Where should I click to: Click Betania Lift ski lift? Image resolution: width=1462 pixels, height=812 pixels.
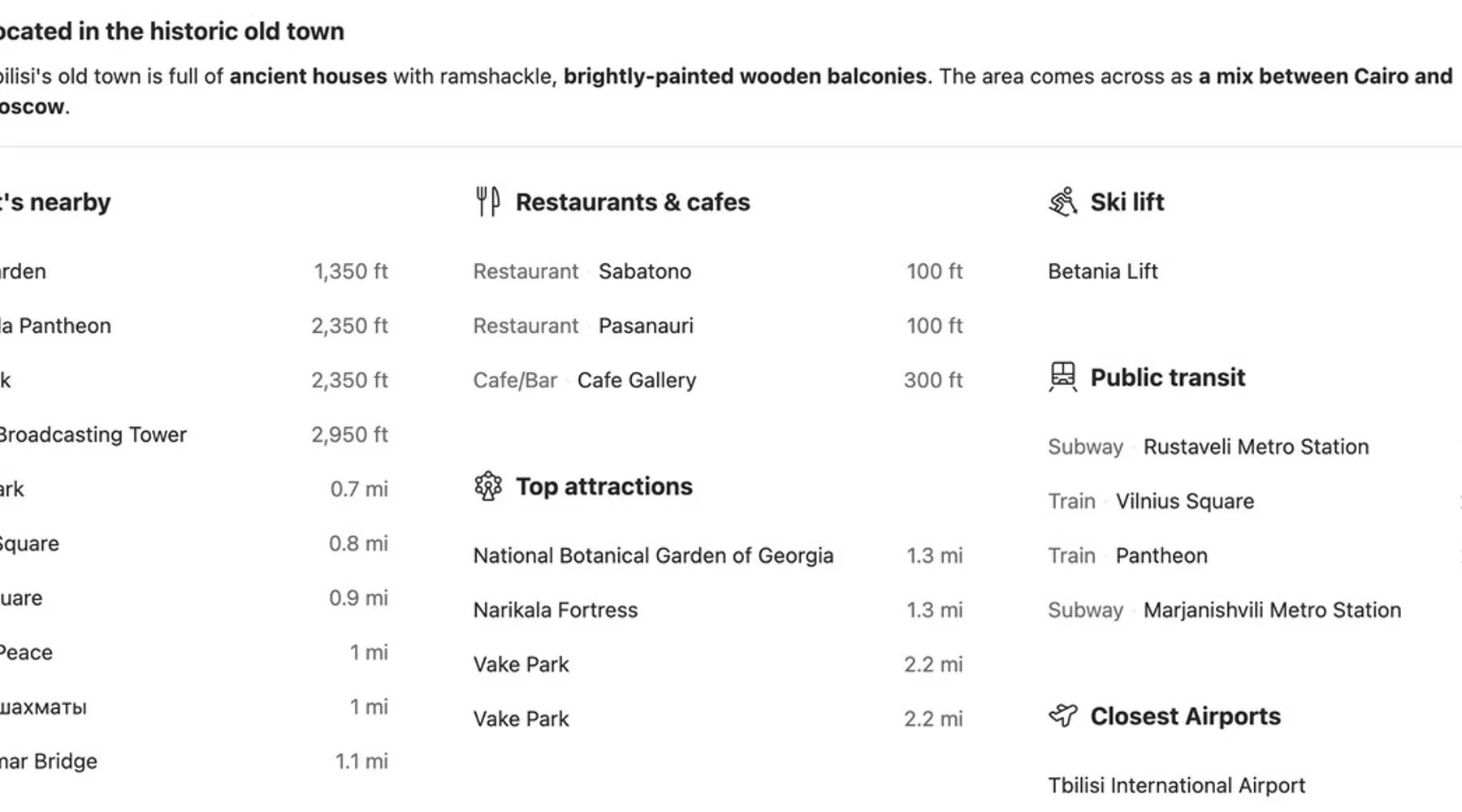[1102, 271]
